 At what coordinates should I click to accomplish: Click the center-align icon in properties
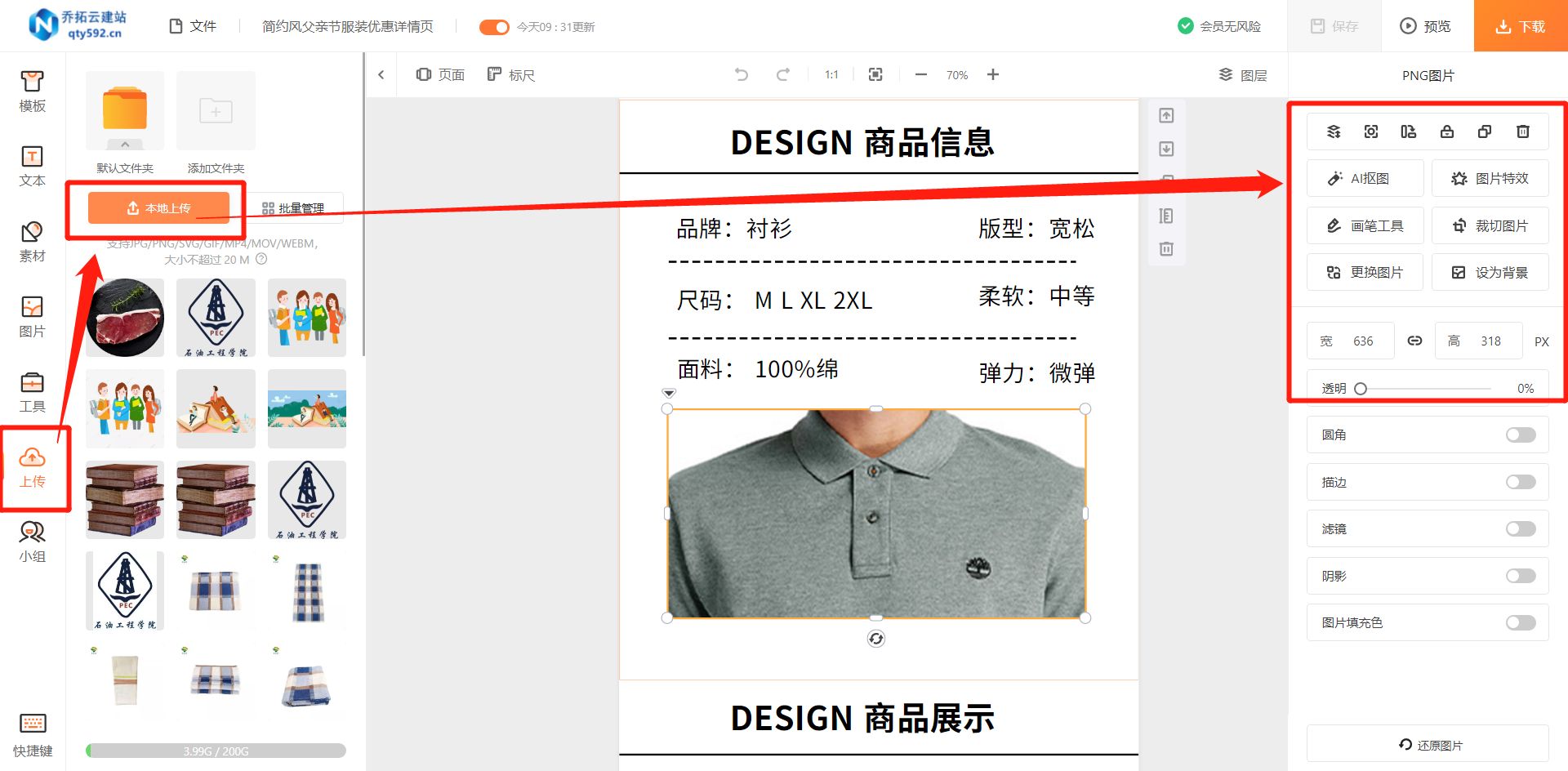coord(1371,131)
